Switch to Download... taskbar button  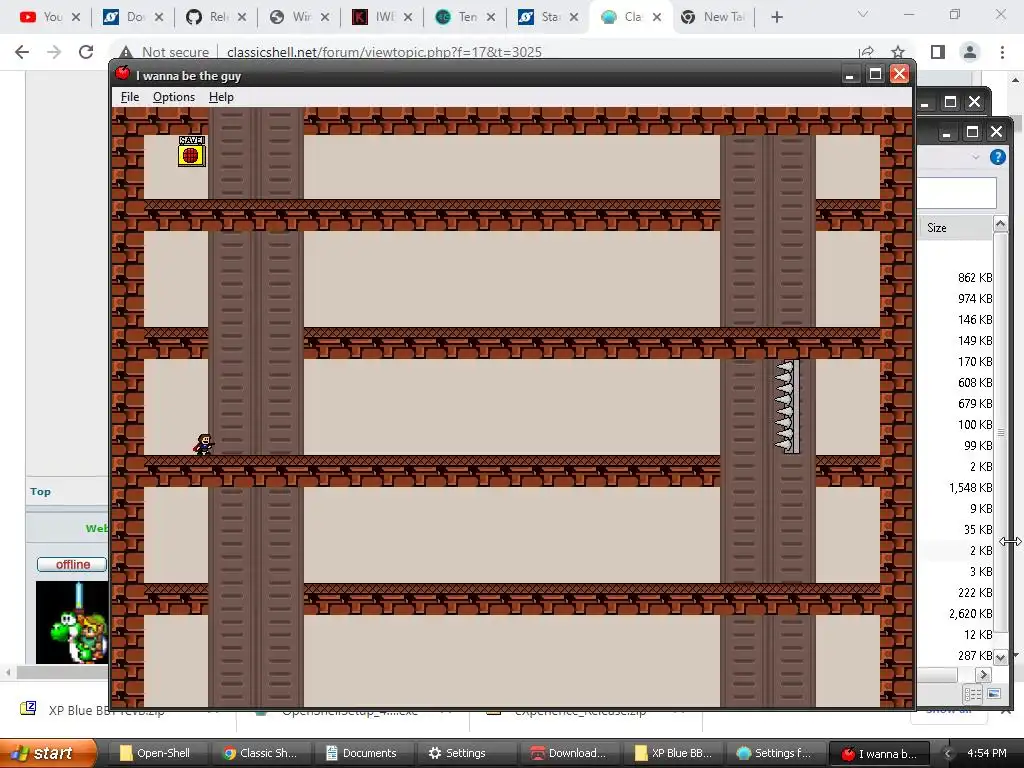tap(568, 753)
